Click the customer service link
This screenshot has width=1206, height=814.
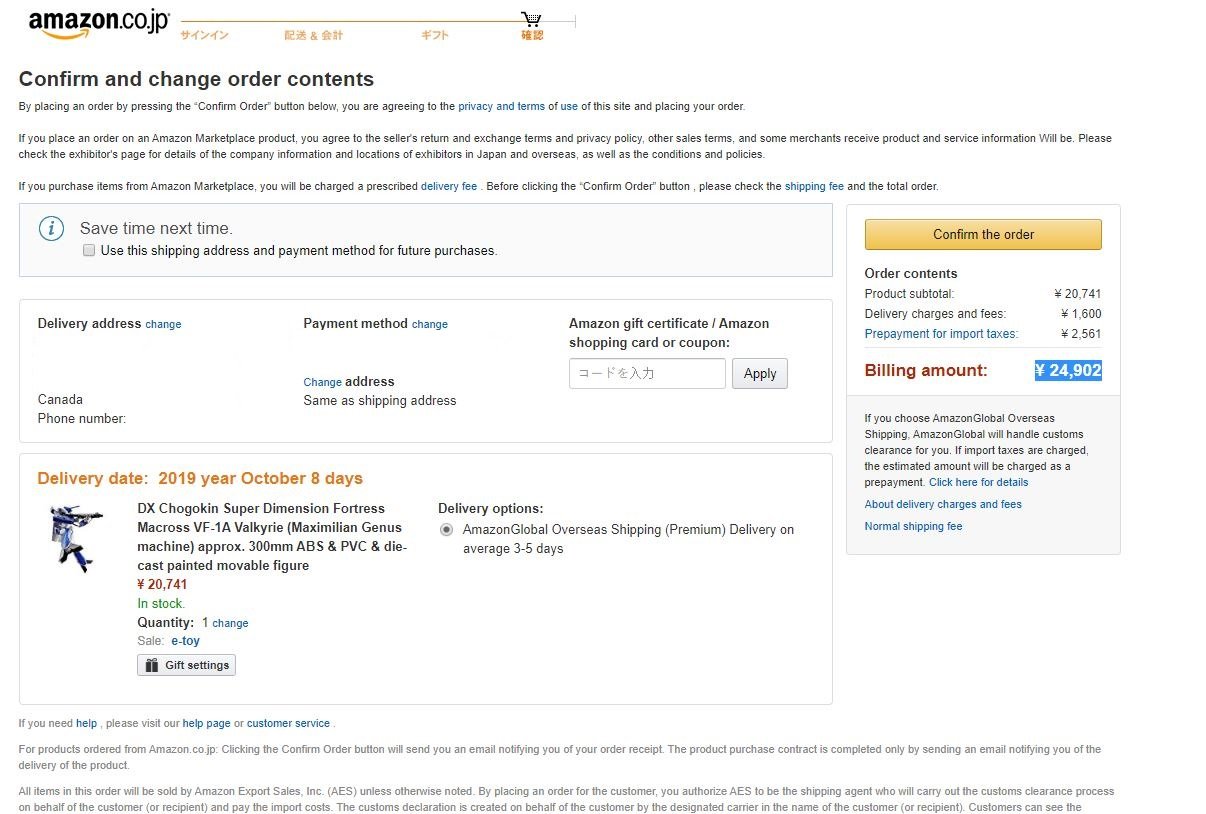tap(288, 723)
